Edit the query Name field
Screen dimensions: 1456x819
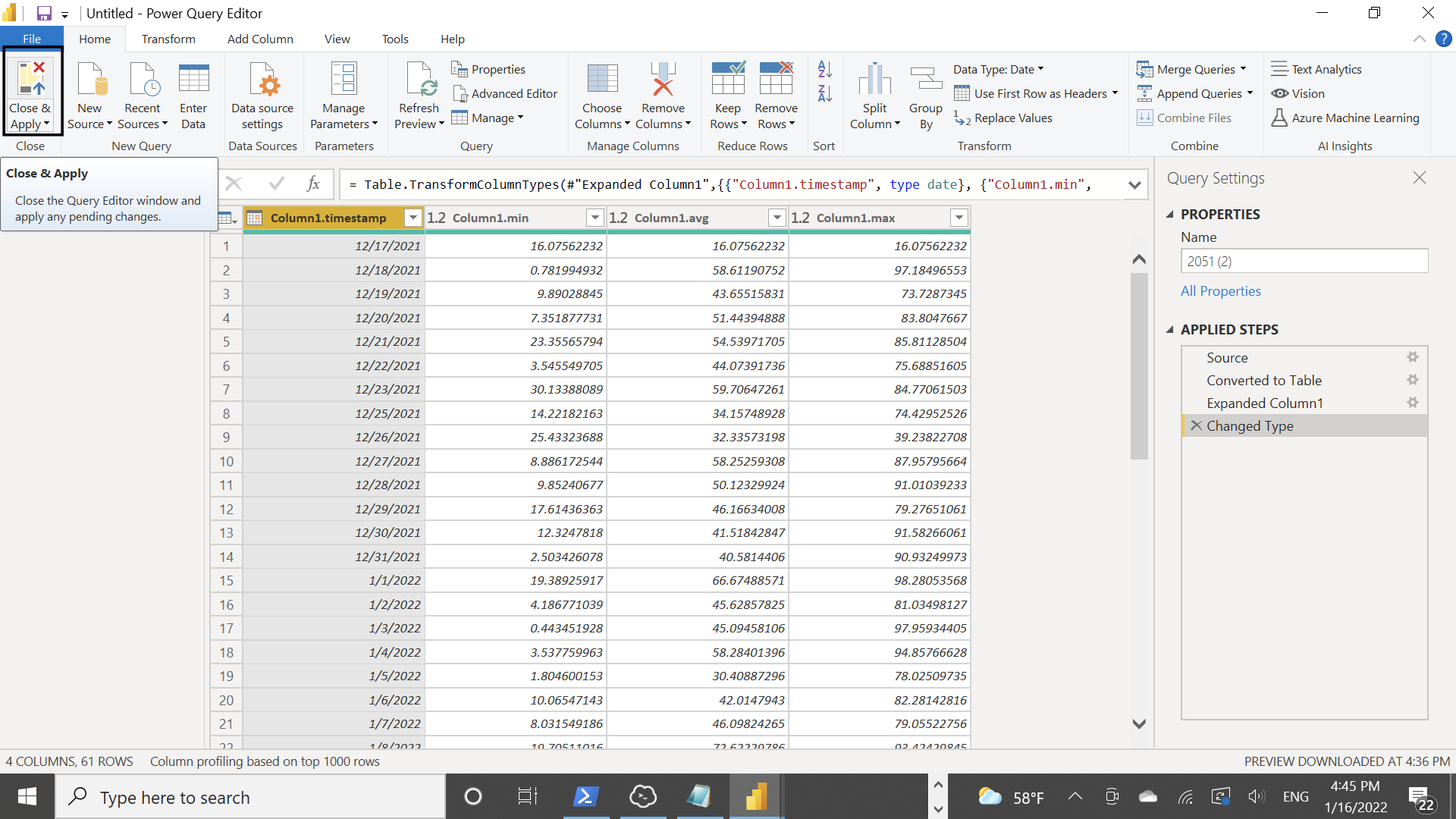pyautogui.click(x=1304, y=261)
